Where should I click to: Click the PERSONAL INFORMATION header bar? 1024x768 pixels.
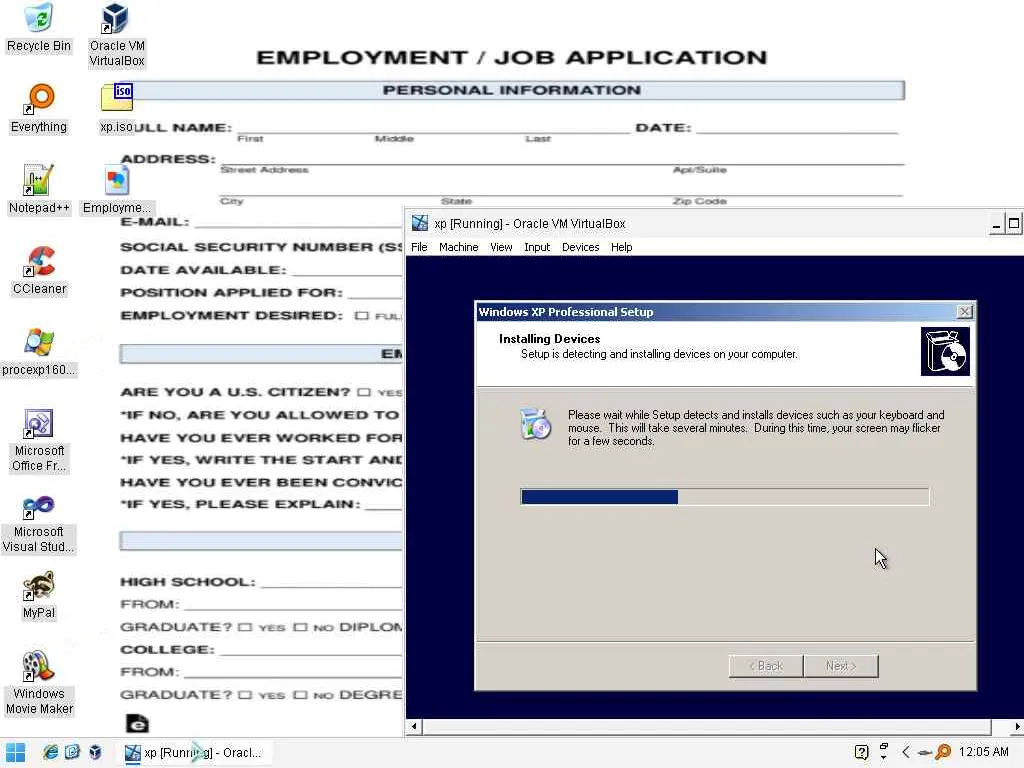511,90
